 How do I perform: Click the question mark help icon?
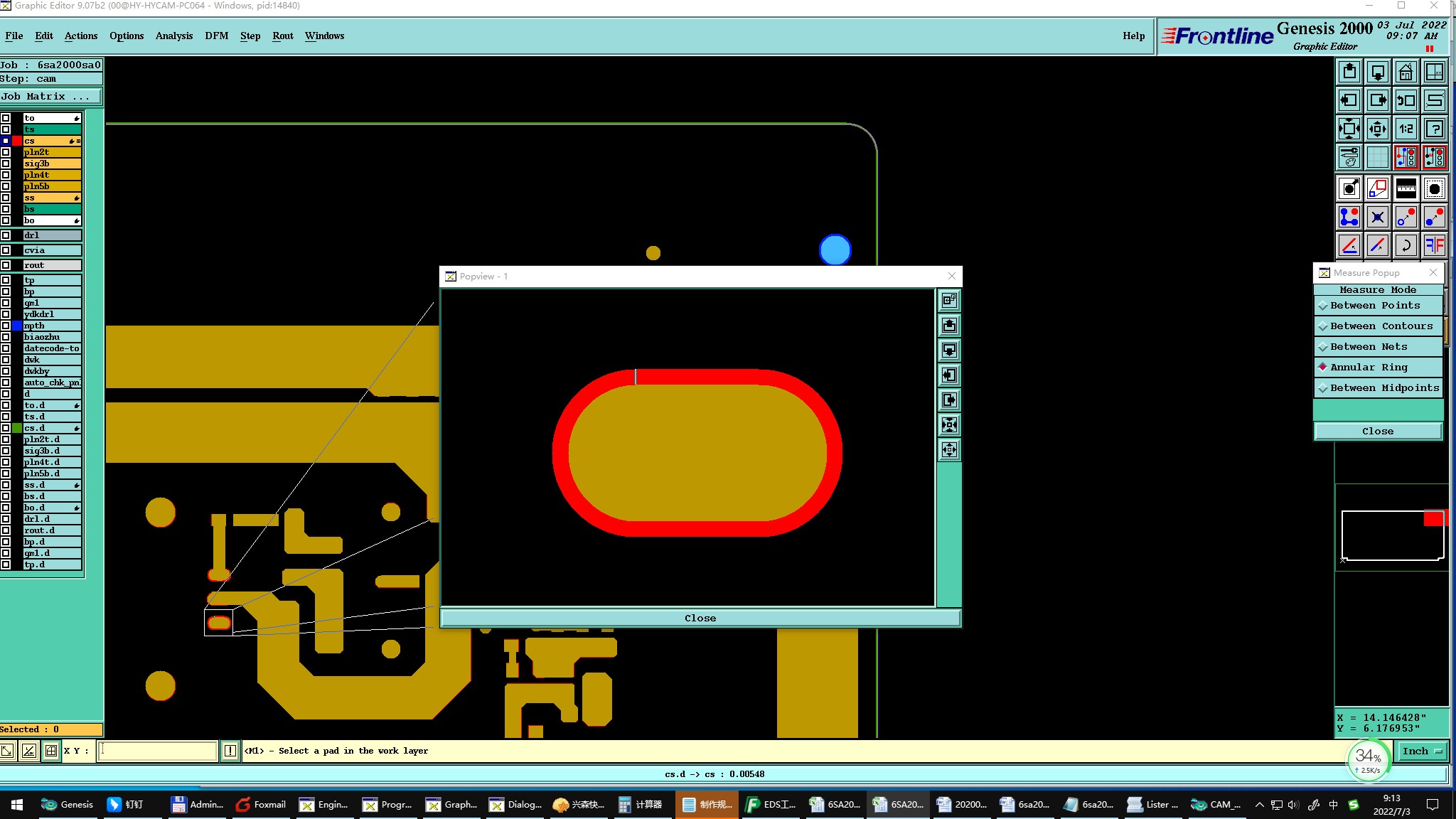(1435, 129)
